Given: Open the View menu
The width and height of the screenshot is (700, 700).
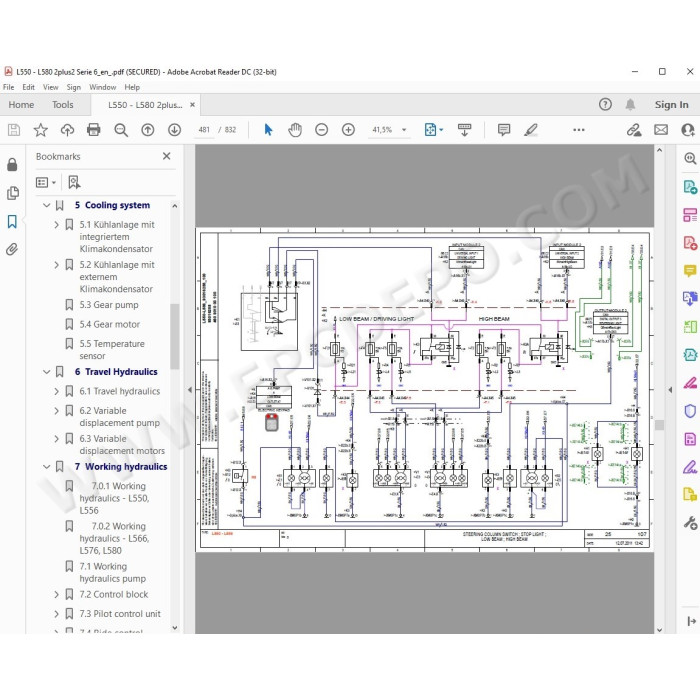Looking at the screenshot, I should [50, 87].
